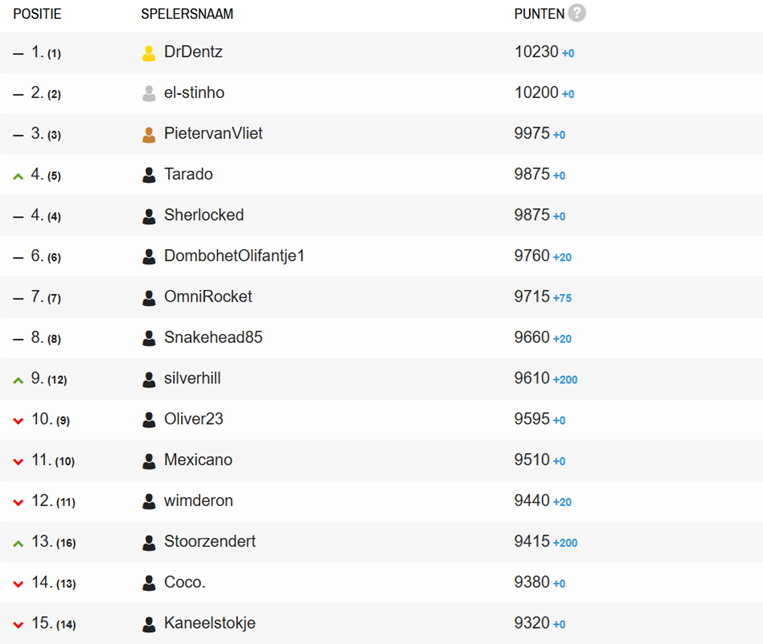Click DrDentz's gold player icon

click(149, 53)
